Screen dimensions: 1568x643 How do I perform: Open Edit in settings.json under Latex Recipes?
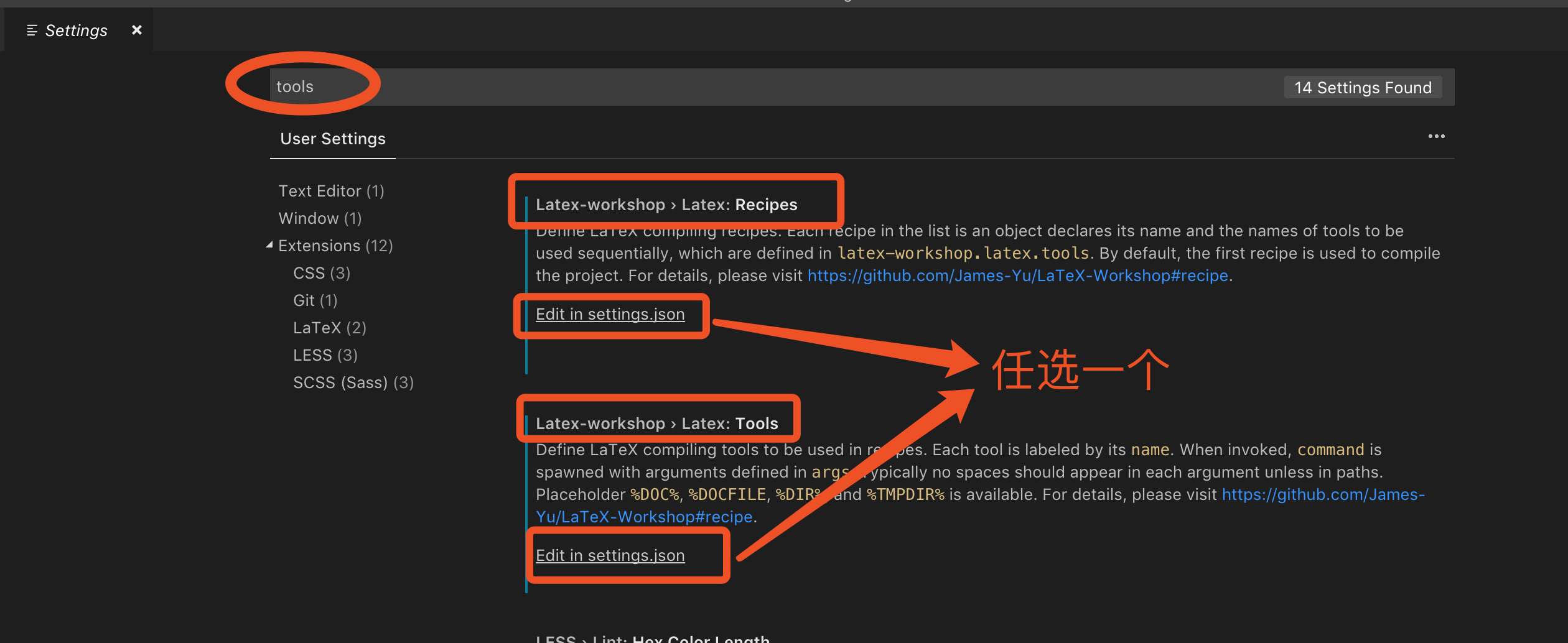610,314
